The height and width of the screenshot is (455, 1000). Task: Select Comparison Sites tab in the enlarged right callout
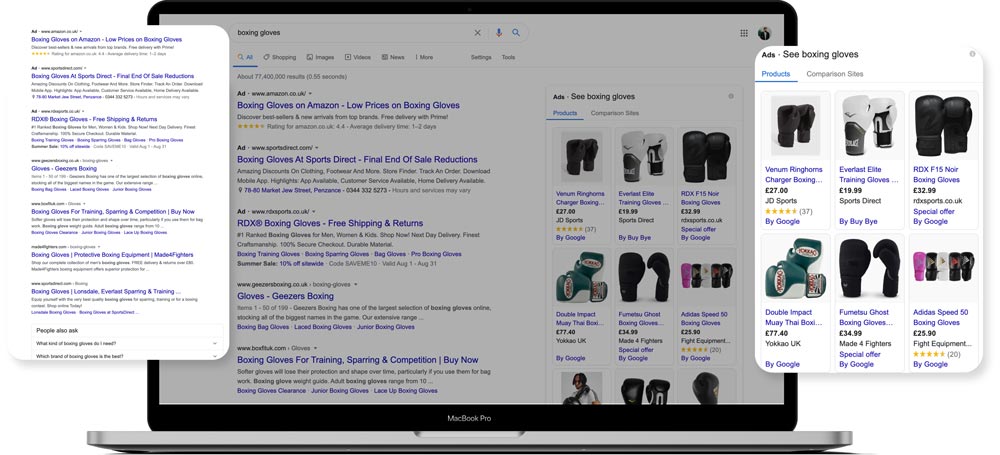[835, 74]
